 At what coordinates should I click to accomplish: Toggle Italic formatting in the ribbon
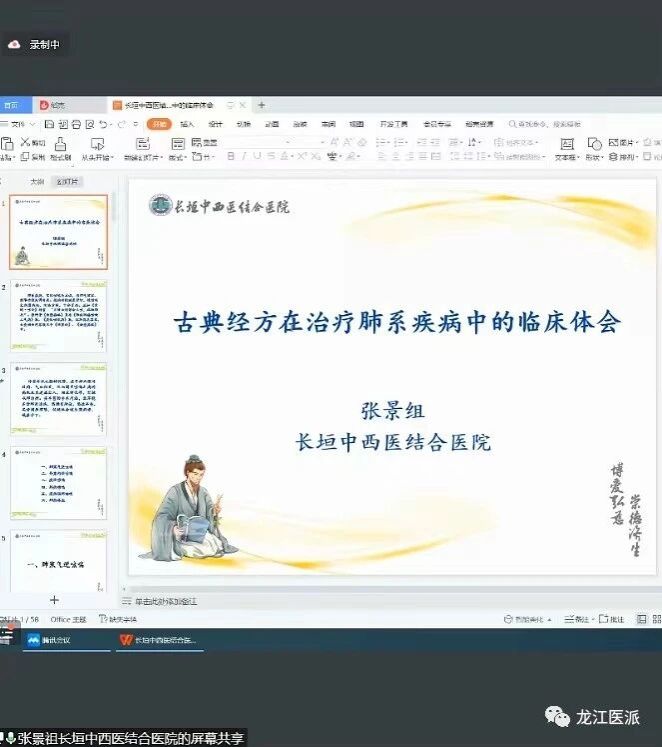coord(244,157)
